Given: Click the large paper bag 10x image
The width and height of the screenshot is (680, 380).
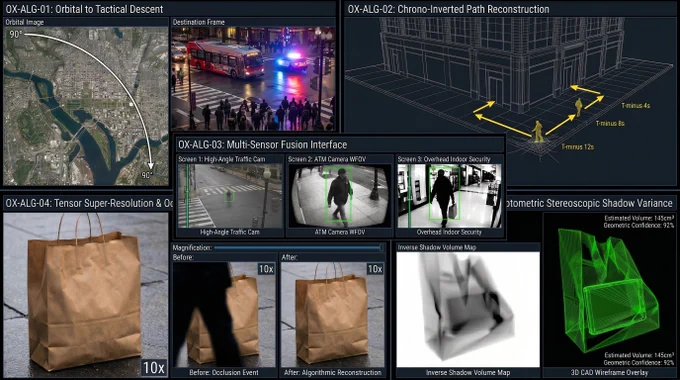Looking at the screenshot, I should (86, 295).
